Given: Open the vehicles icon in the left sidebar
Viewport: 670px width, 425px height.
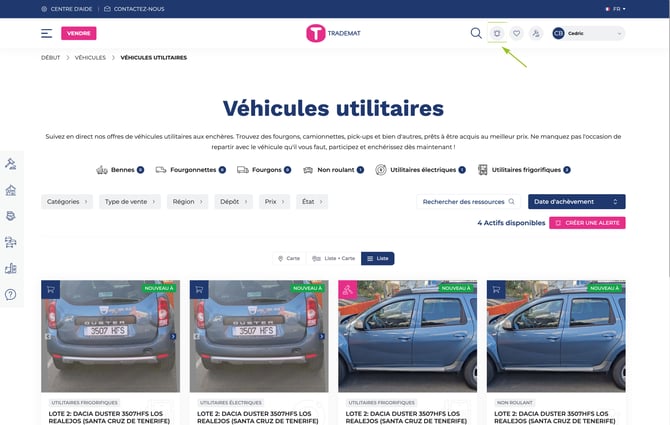Looking at the screenshot, I should point(11,242).
